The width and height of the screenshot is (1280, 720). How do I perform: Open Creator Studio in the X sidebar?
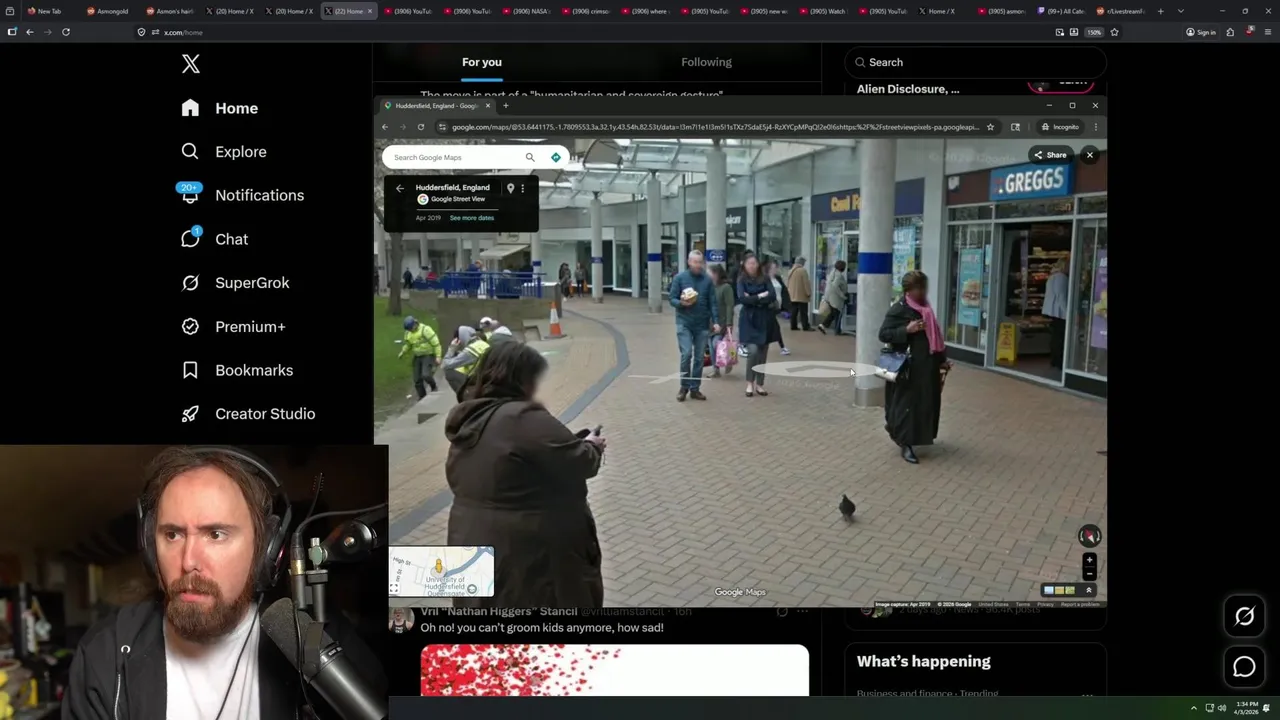click(x=249, y=414)
